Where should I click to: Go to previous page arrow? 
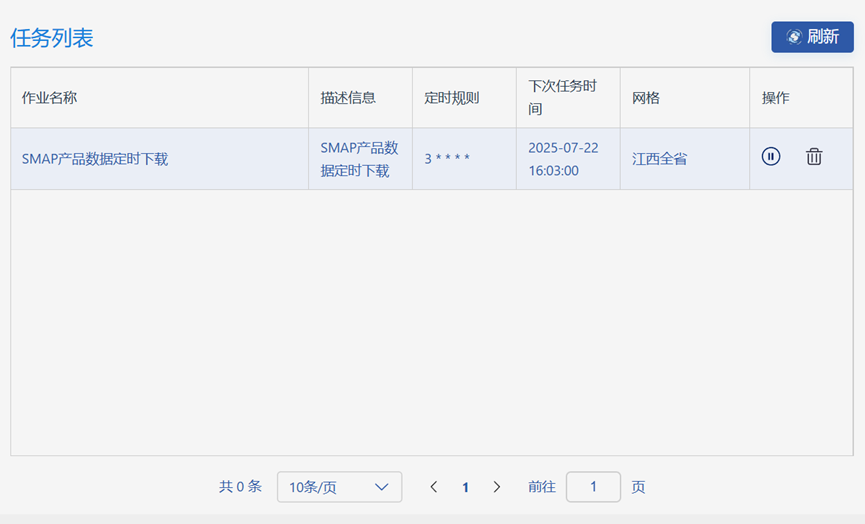point(434,486)
